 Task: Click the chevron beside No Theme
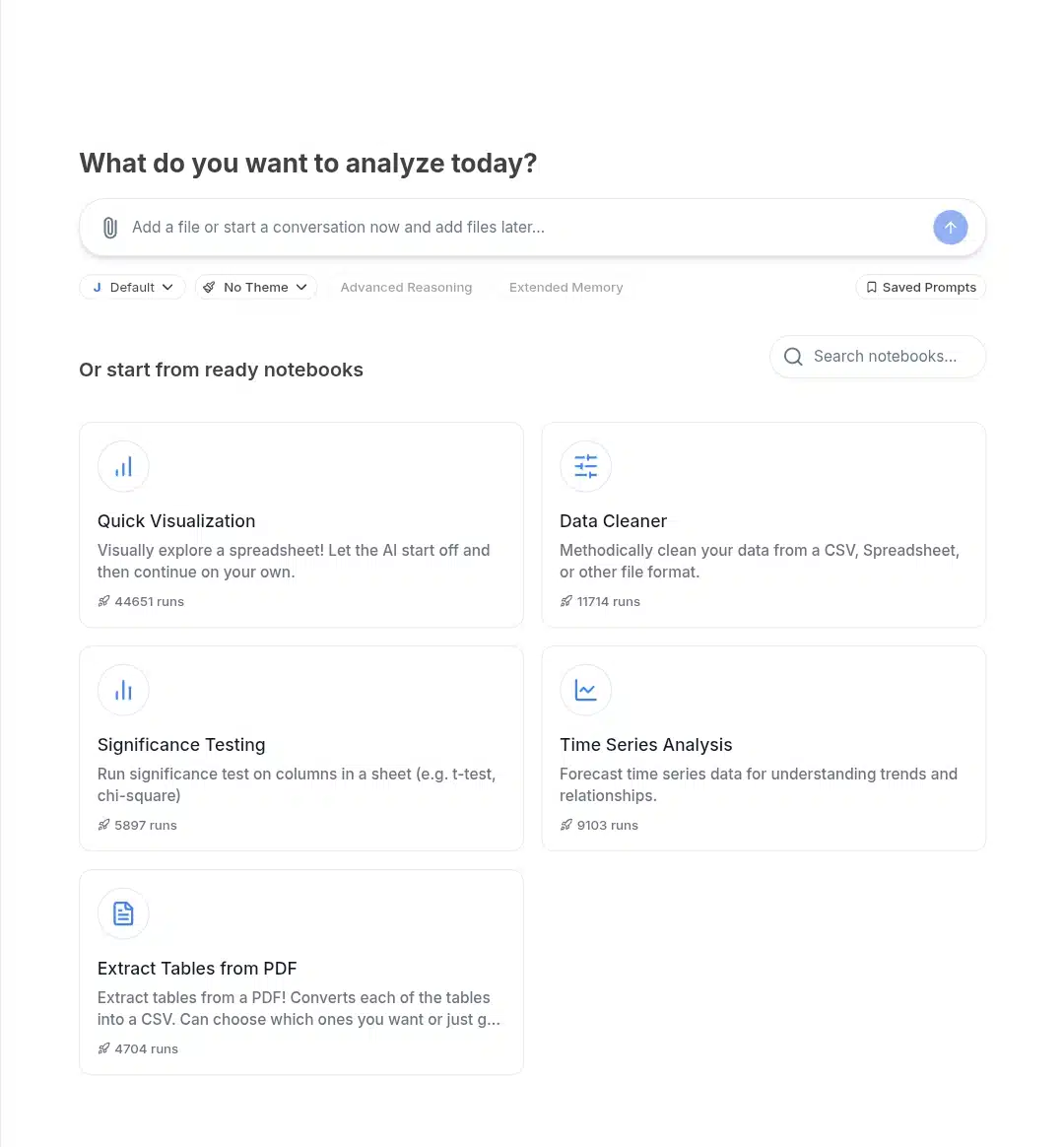pyautogui.click(x=301, y=288)
